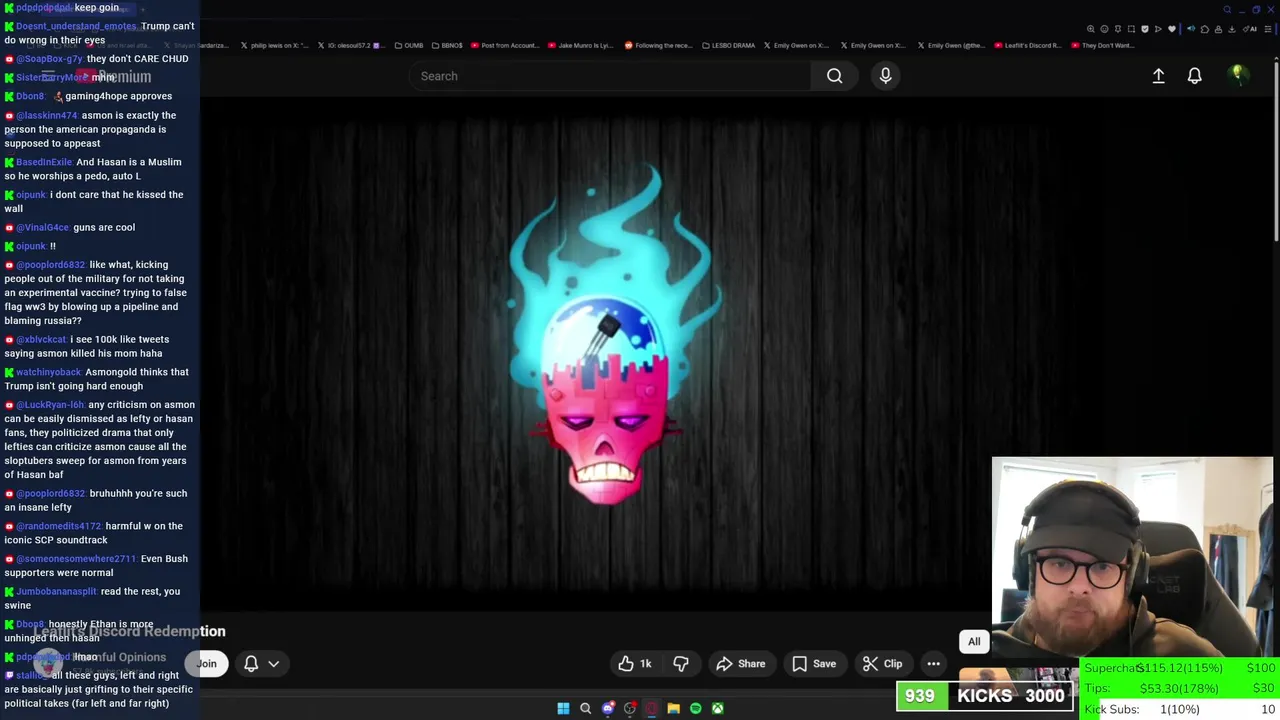Screen dimensions: 1280x720
Task: Focus the YouTube Search field
Action: coord(610,76)
